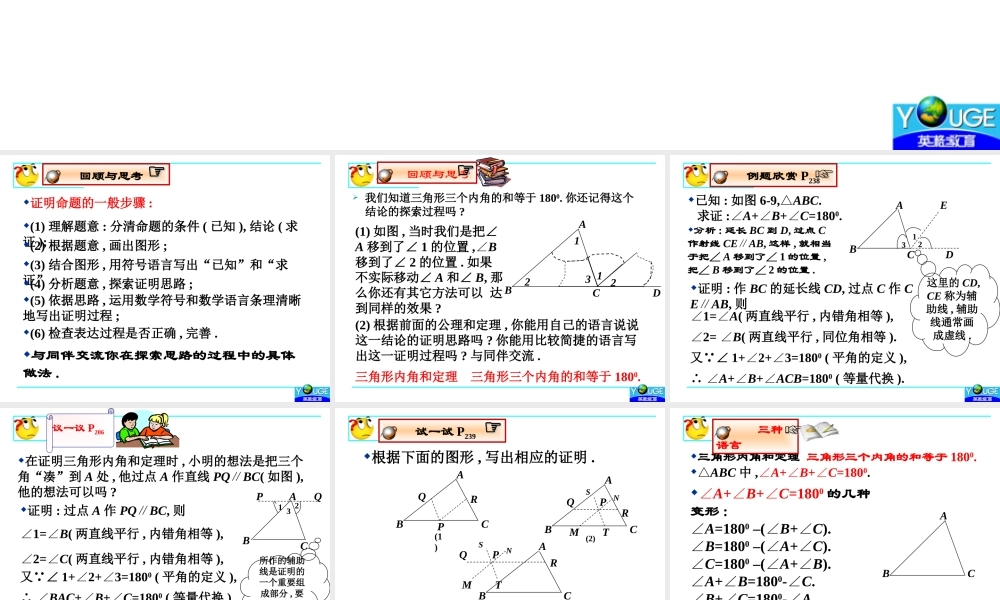
Task: Click the thought cloud reading 所作的辅助线是证明的
Action: tap(283, 575)
